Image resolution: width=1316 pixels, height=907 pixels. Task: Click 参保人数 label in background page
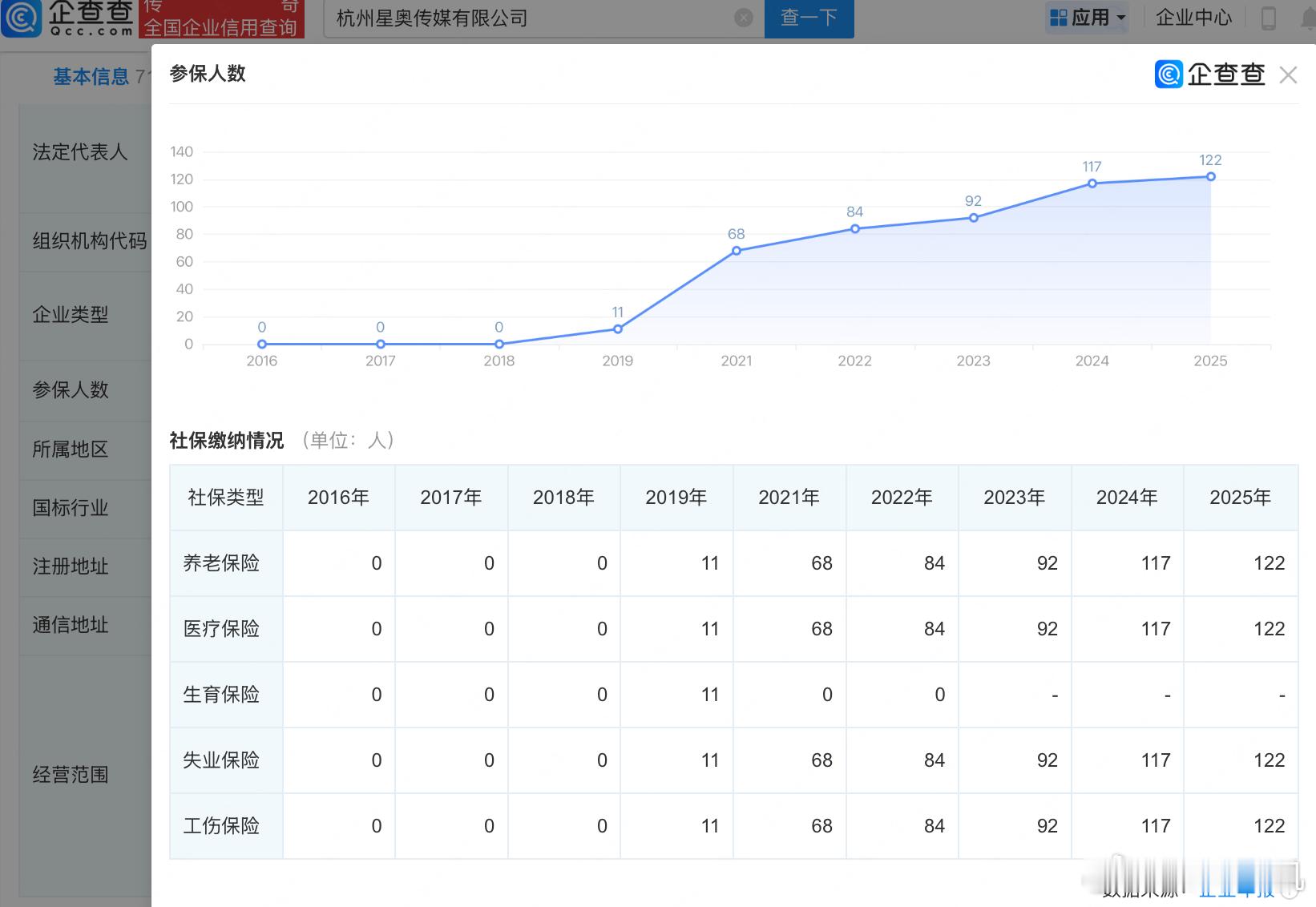click(x=71, y=390)
